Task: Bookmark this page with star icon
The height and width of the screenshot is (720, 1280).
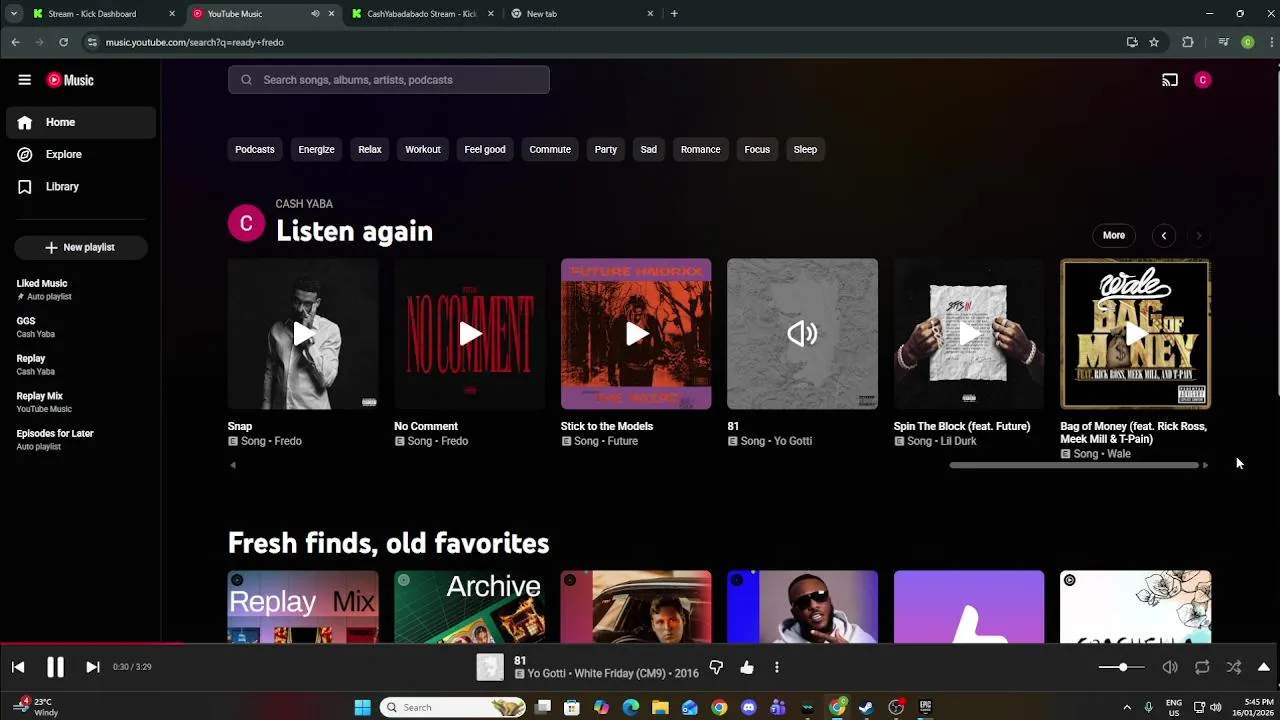Action: click(x=1154, y=42)
